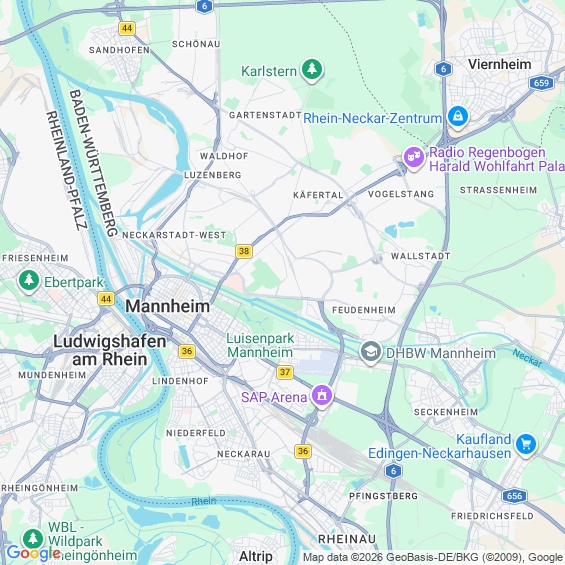Image resolution: width=565 pixels, height=565 pixels.
Task: Open the Radio Regenbogen theater masks pin
Action: [x=414, y=157]
